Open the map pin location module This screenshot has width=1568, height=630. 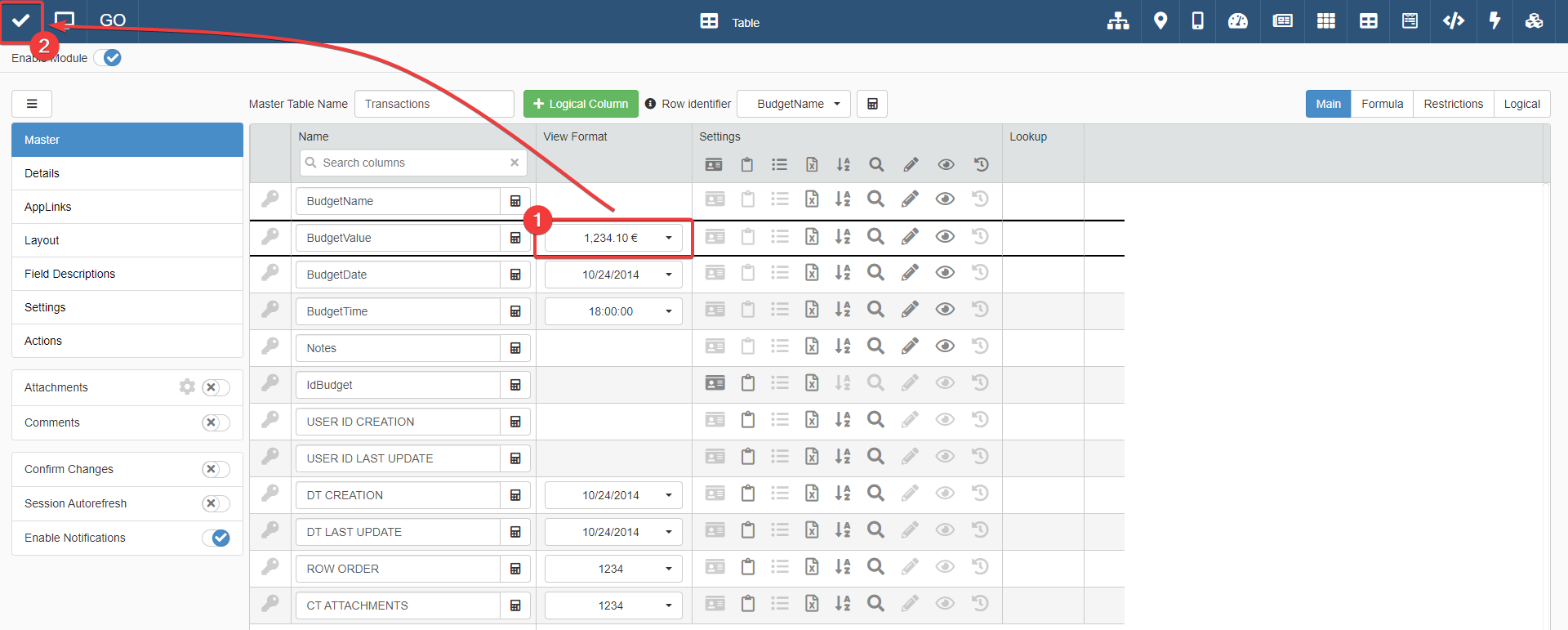click(1160, 21)
